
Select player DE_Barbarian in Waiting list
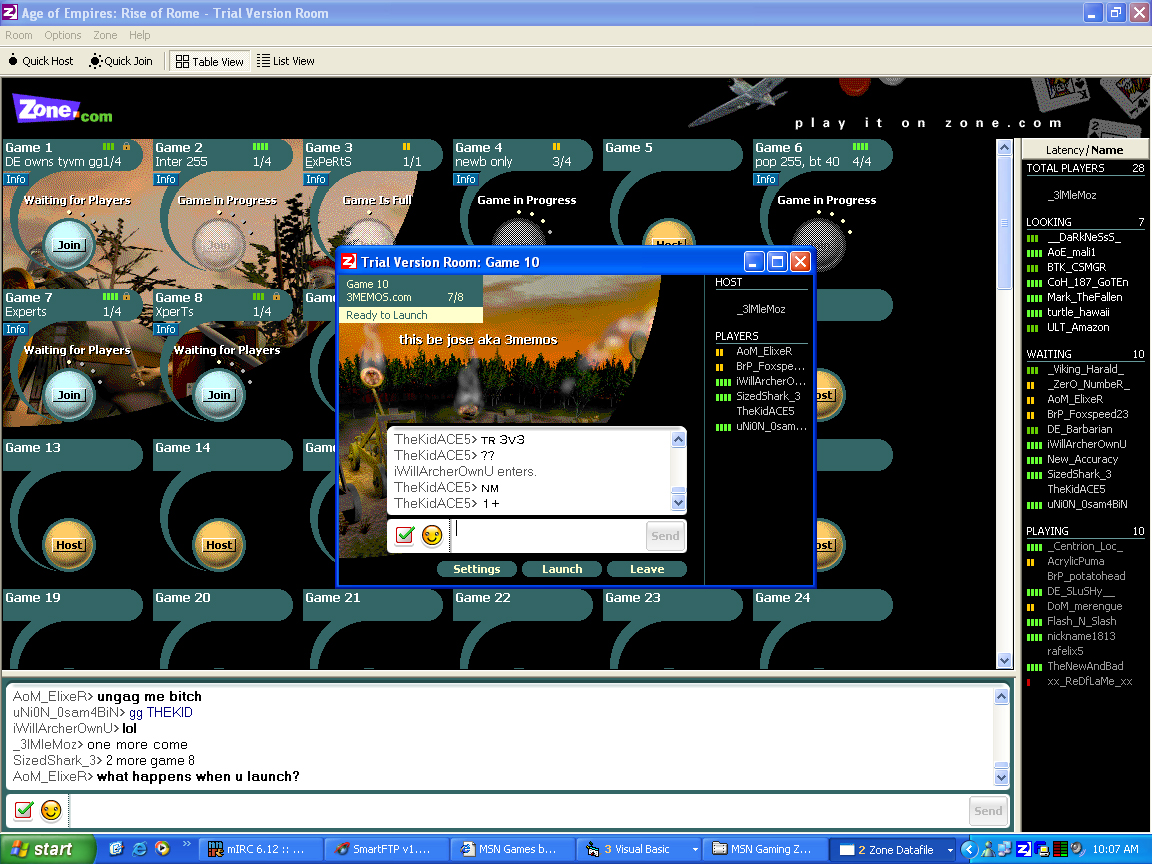click(x=1079, y=429)
